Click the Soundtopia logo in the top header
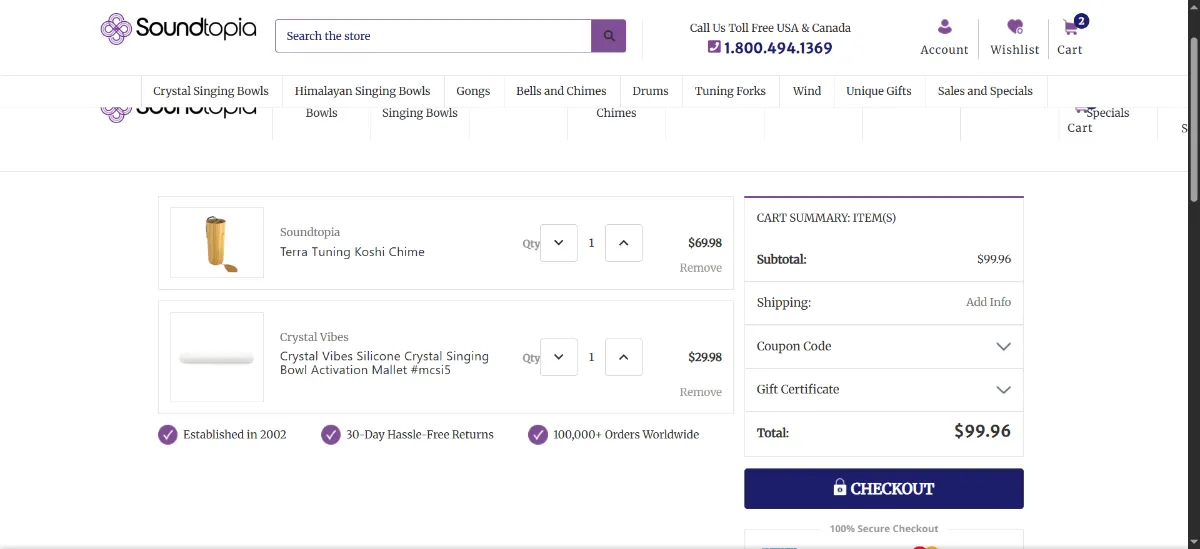Image resolution: width=1200 pixels, height=549 pixels. (178, 29)
